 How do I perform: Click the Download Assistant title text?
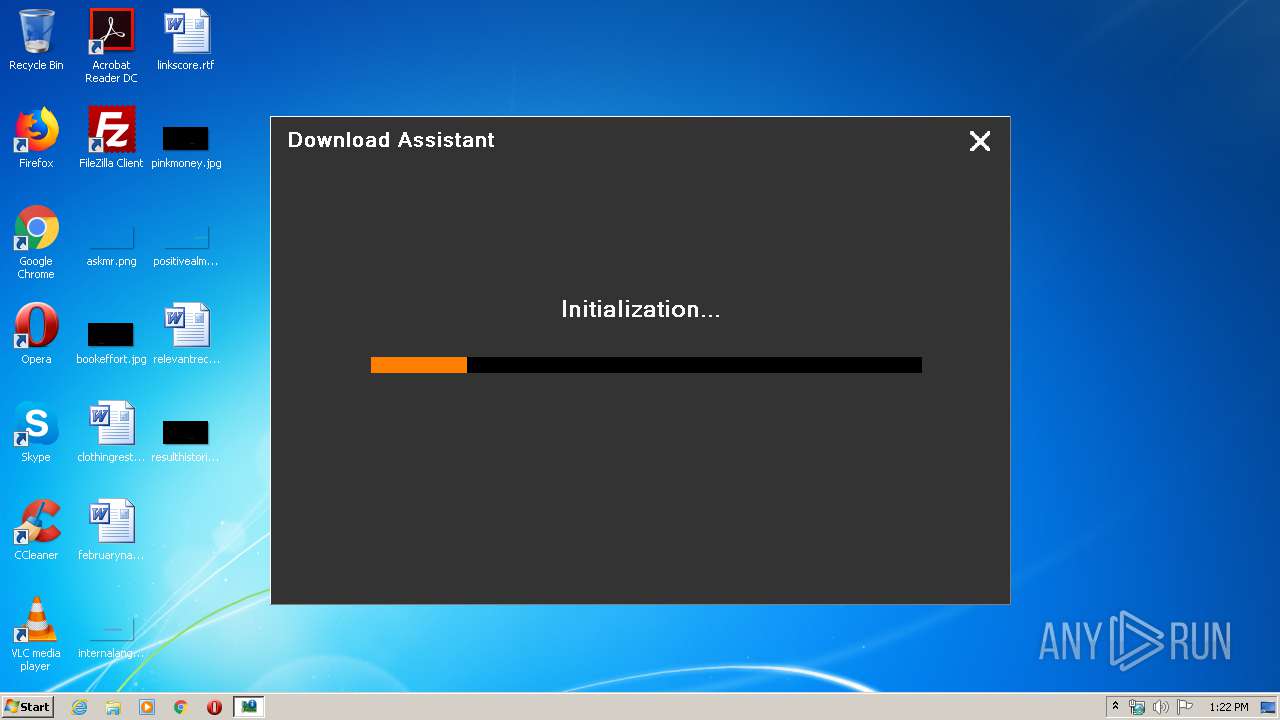[x=391, y=140]
